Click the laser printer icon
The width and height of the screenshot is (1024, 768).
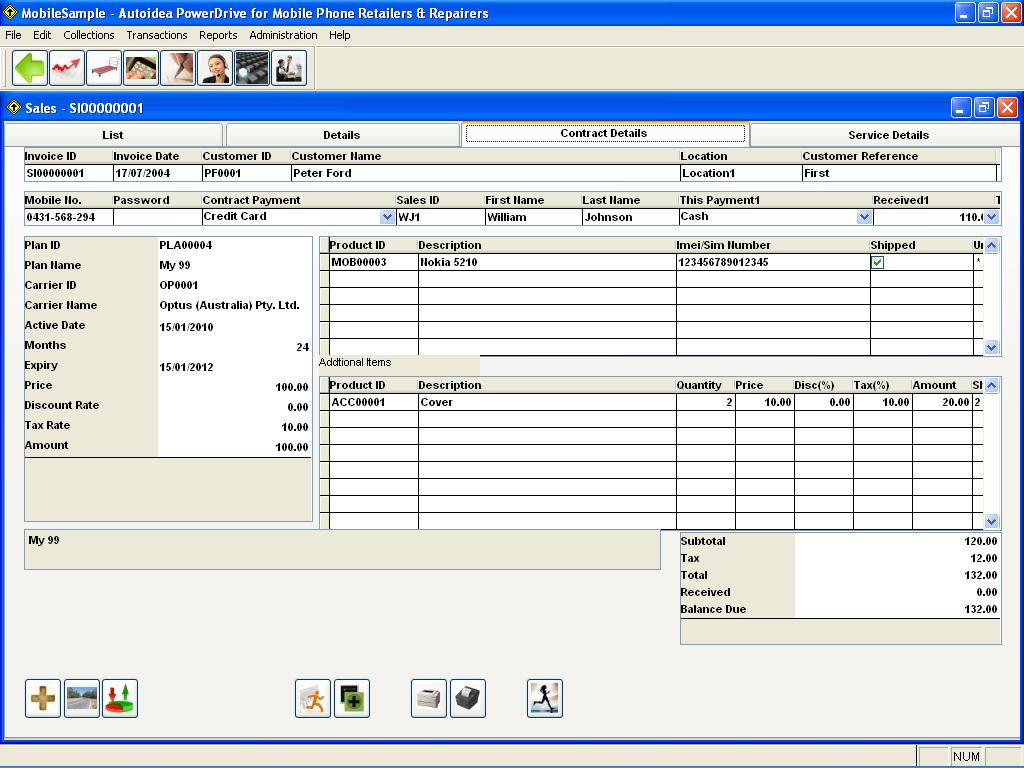point(429,698)
